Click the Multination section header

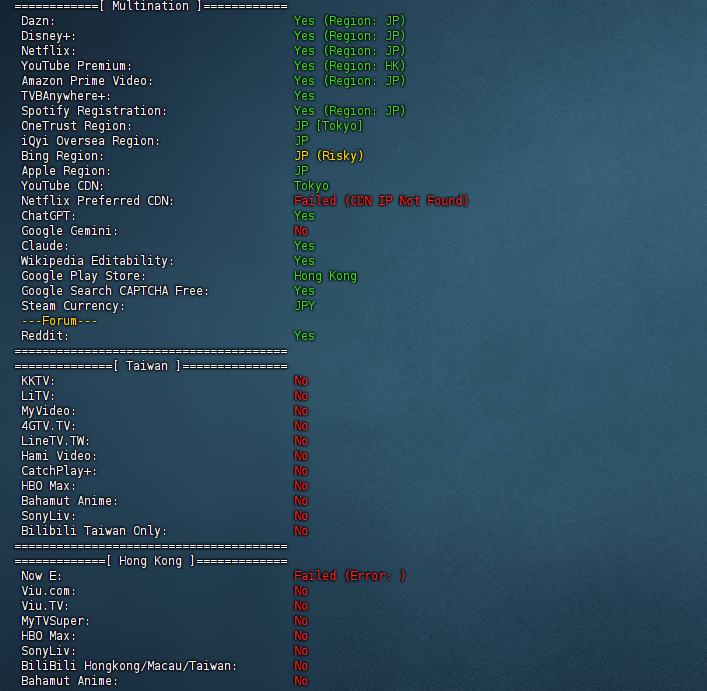pos(151,6)
